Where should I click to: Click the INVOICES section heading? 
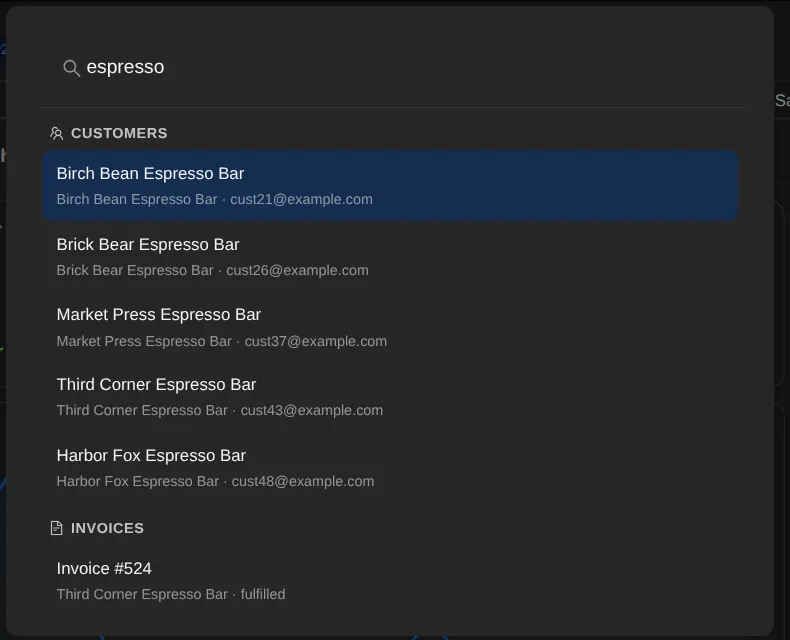tap(107, 528)
